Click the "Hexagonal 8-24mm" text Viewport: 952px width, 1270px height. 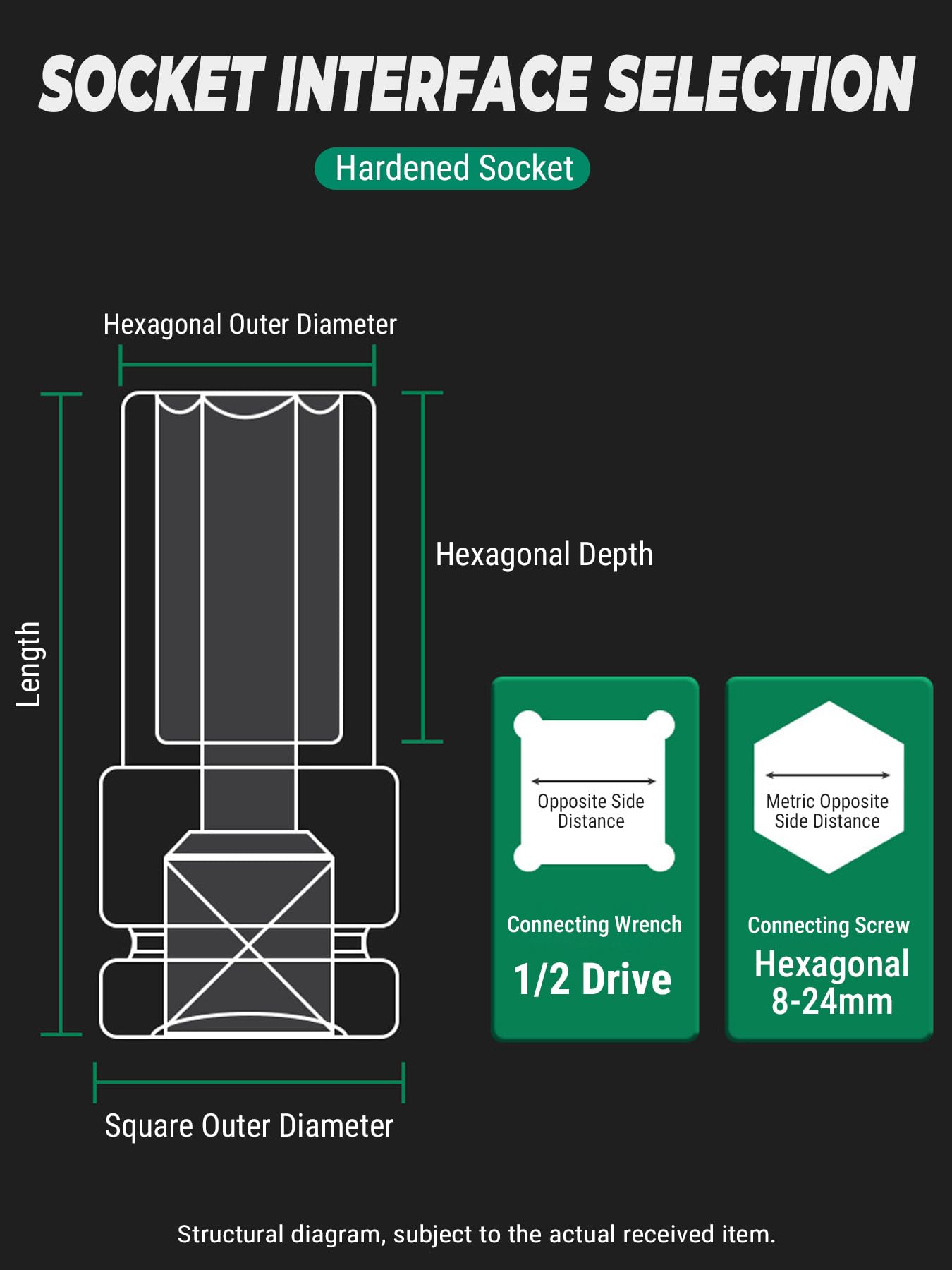tap(832, 983)
